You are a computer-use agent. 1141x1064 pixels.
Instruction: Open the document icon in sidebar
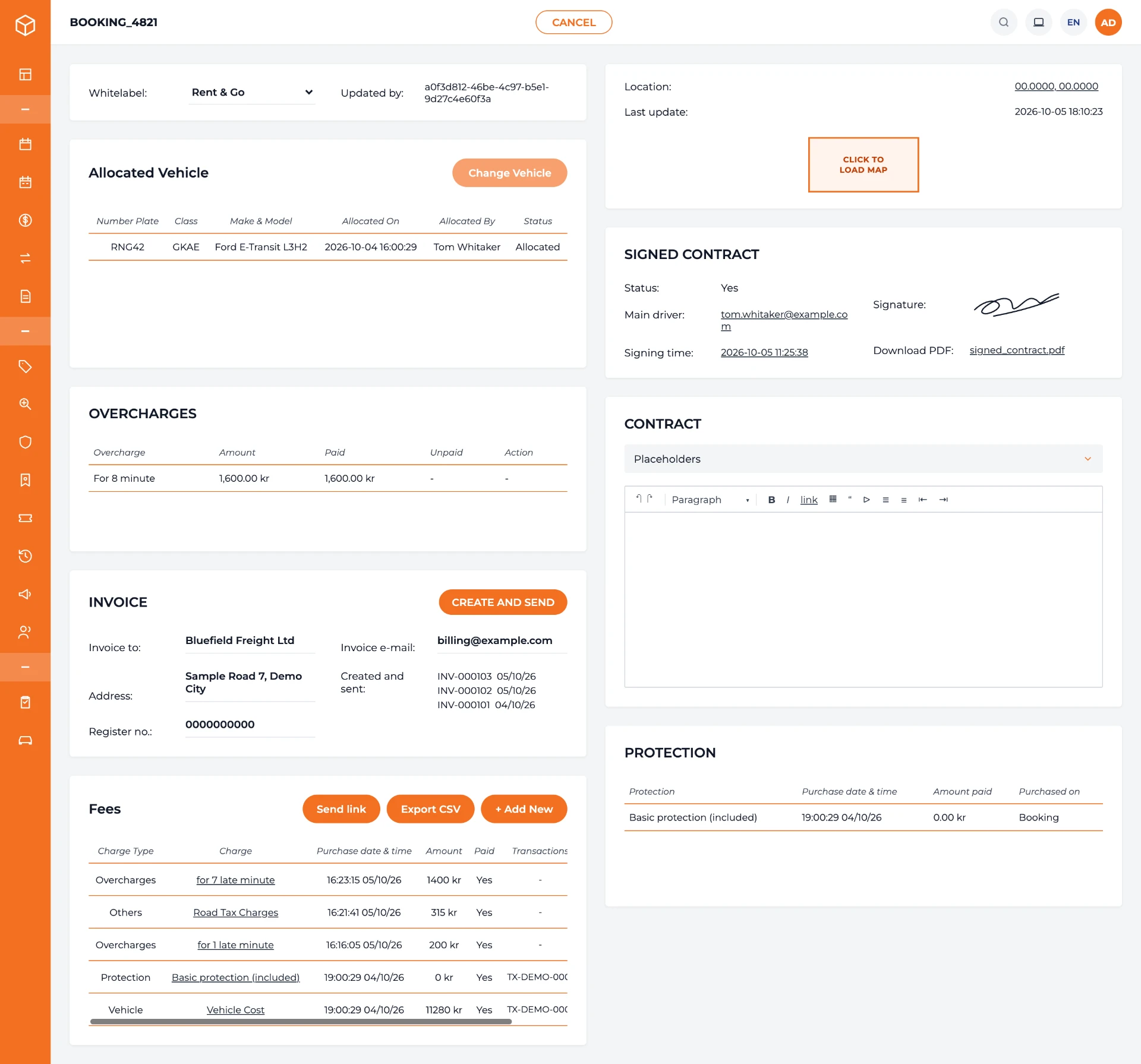25,296
